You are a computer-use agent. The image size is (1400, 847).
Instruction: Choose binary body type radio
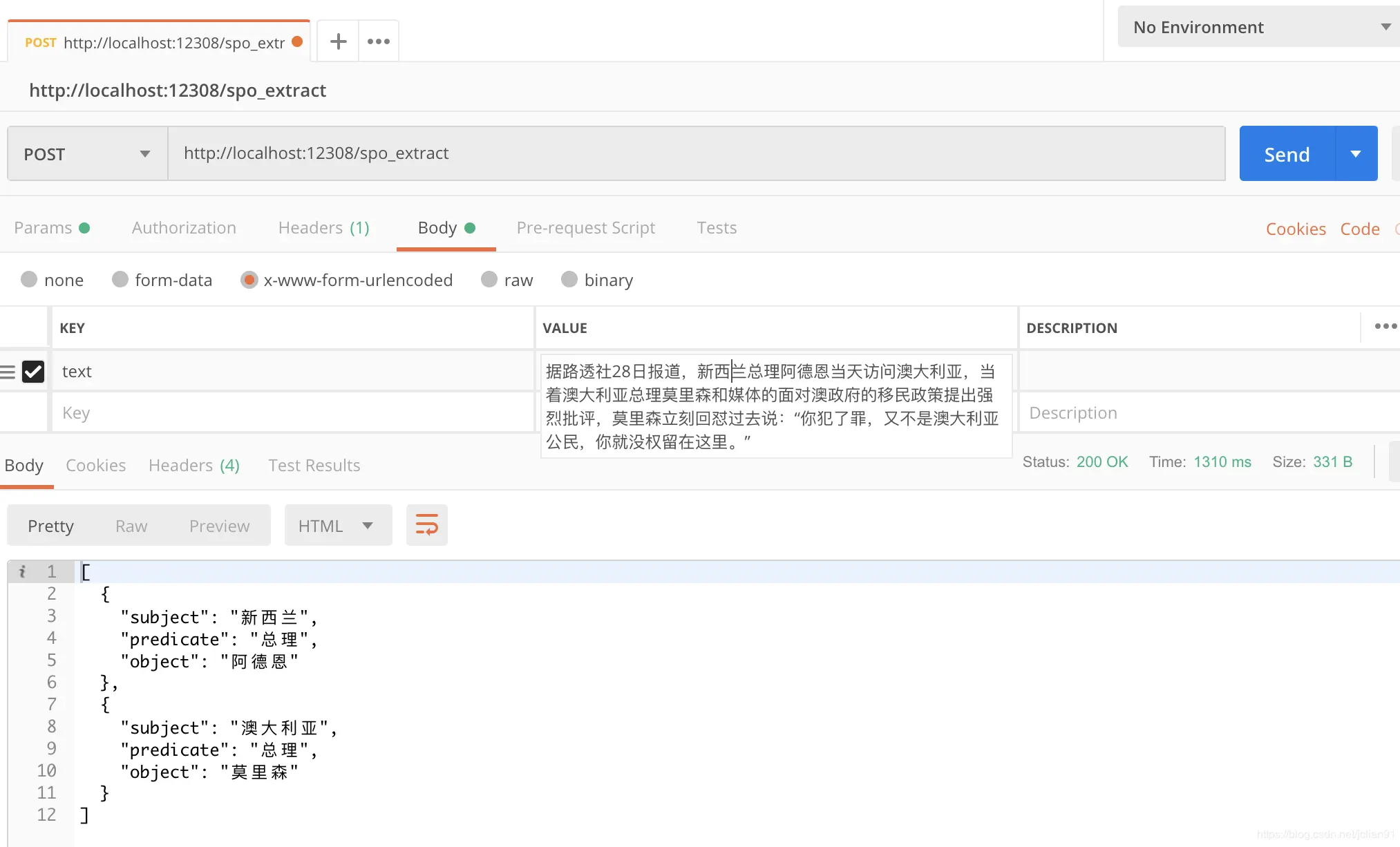[569, 280]
